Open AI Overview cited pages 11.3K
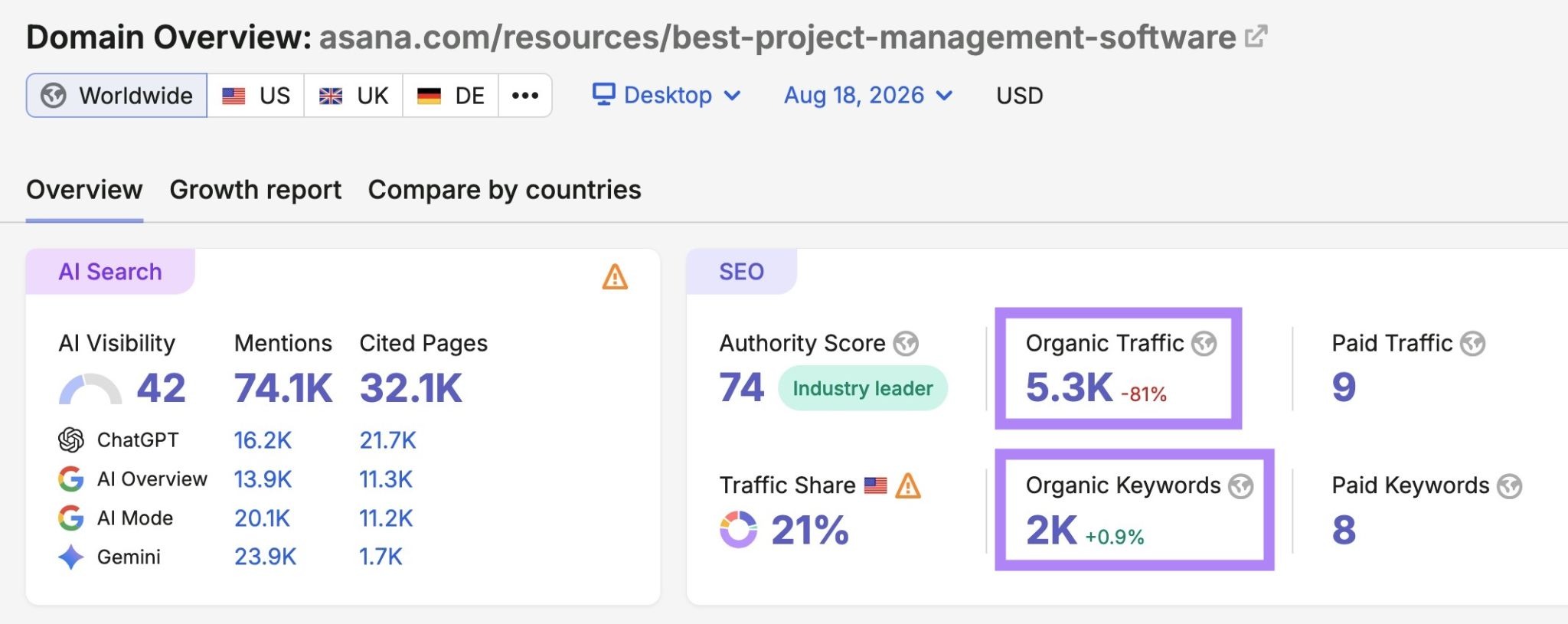The height and width of the screenshot is (624, 1568). pos(386,479)
